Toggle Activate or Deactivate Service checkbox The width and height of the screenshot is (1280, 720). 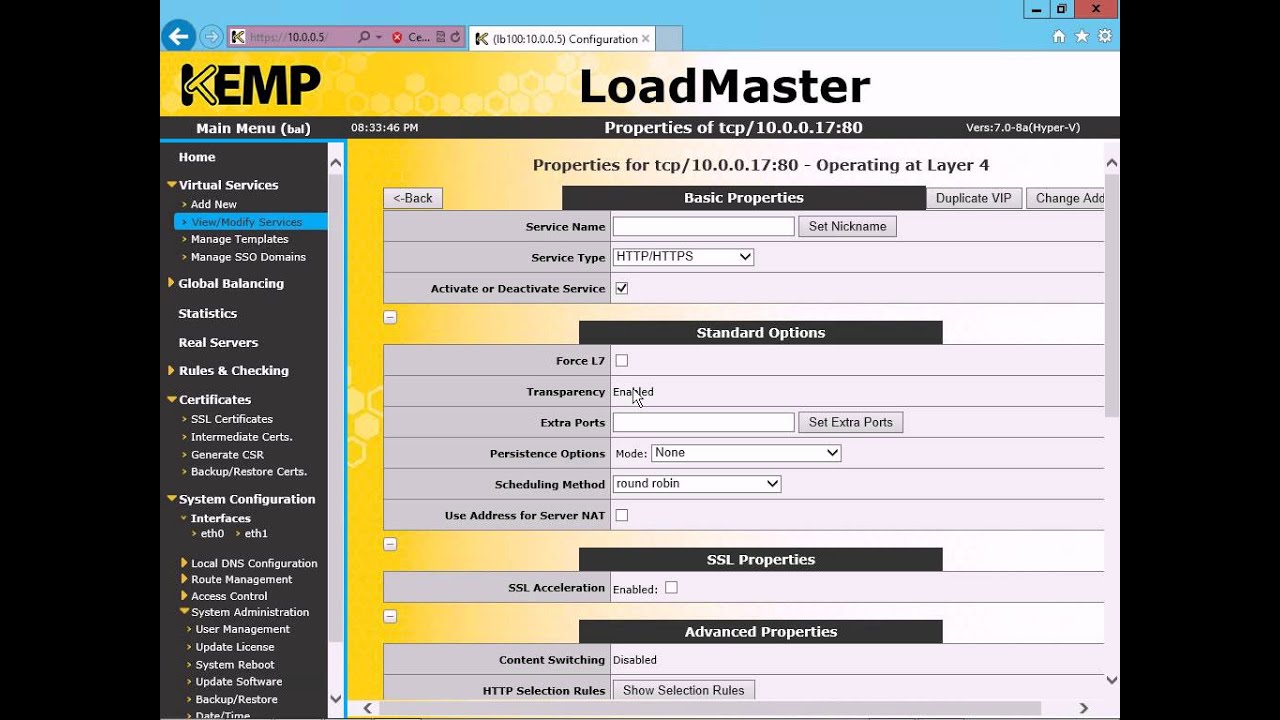(622, 288)
